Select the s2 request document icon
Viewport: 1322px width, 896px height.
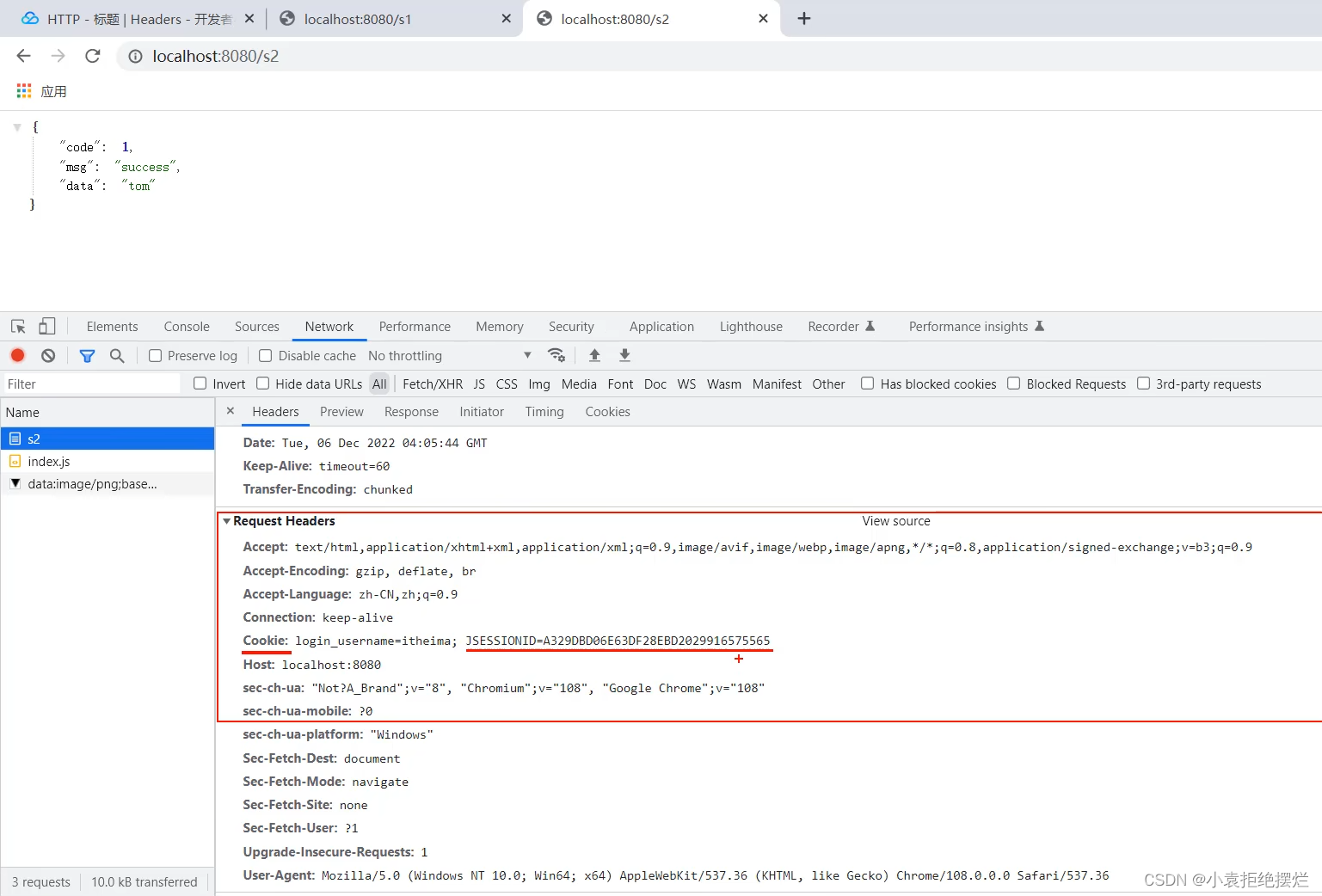pyautogui.click(x=15, y=439)
